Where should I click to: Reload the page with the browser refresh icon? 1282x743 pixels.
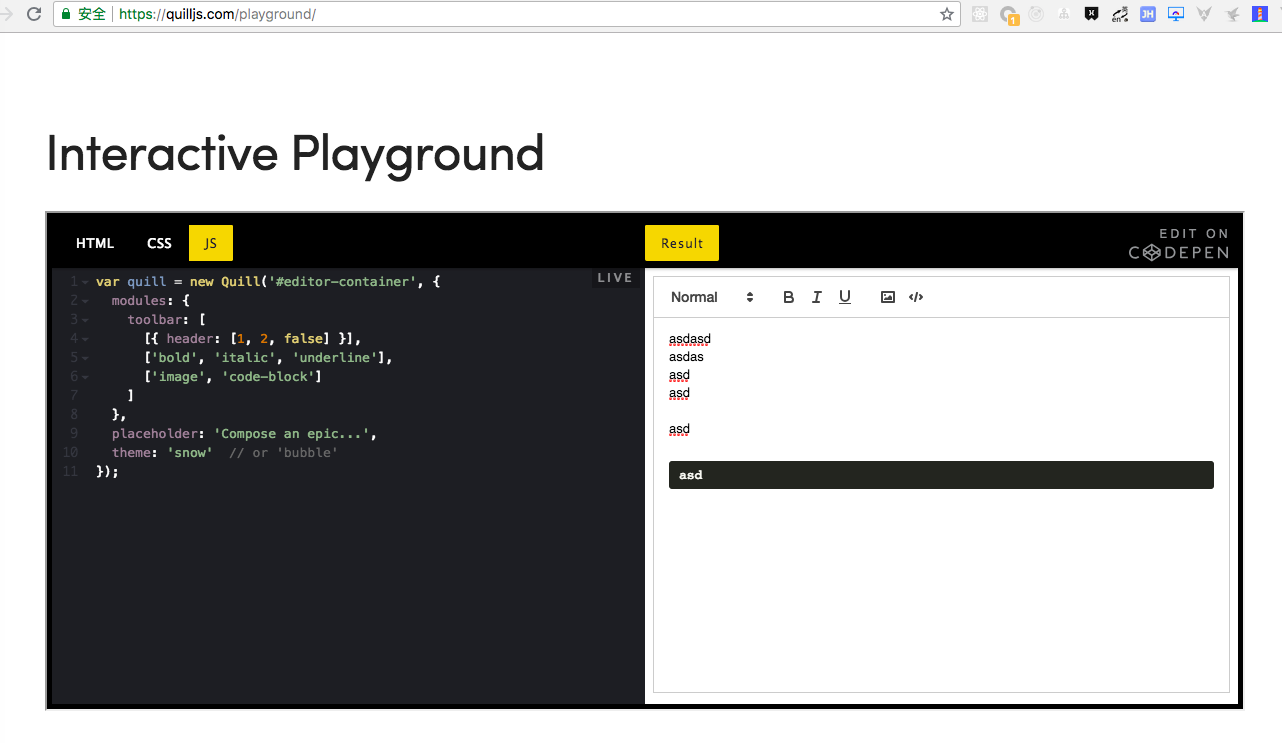pyautogui.click(x=34, y=14)
